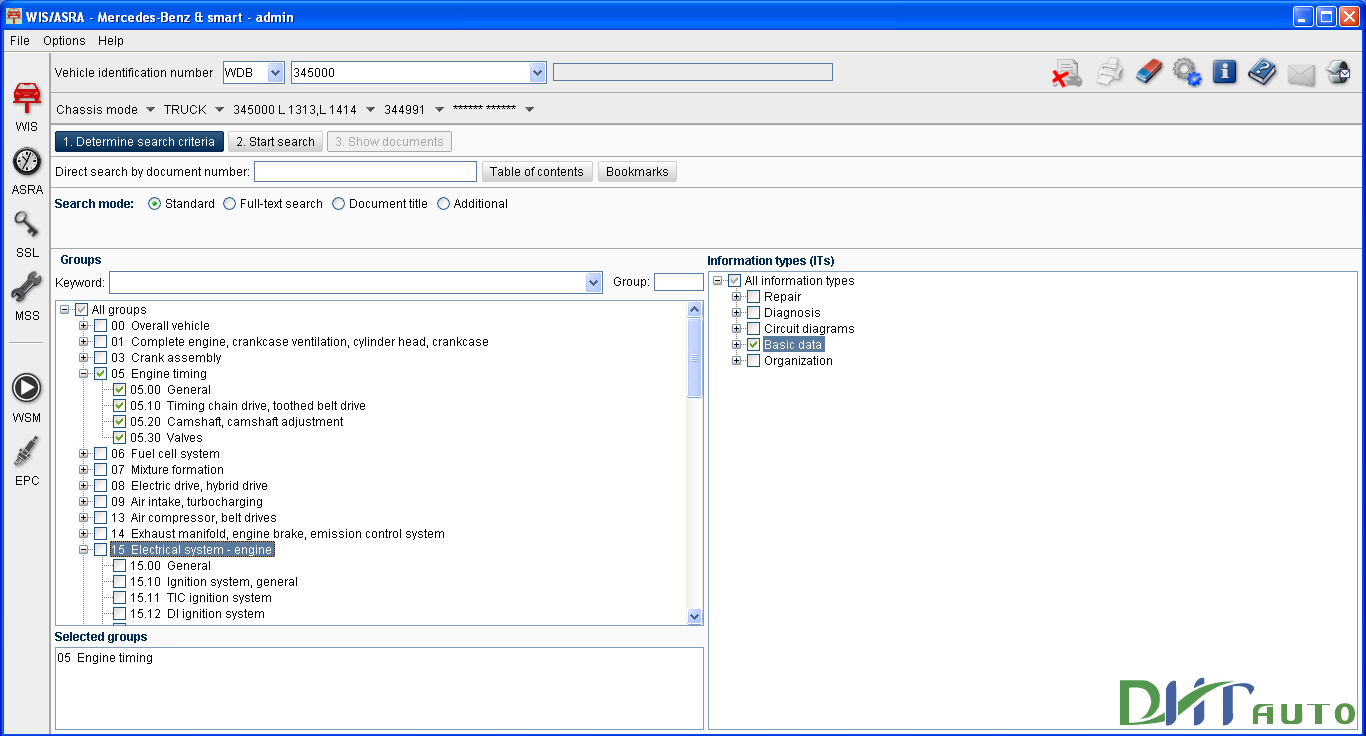1366x736 pixels.
Task: Open the 344991 engine dropdown
Action: pyautogui.click(x=439, y=110)
